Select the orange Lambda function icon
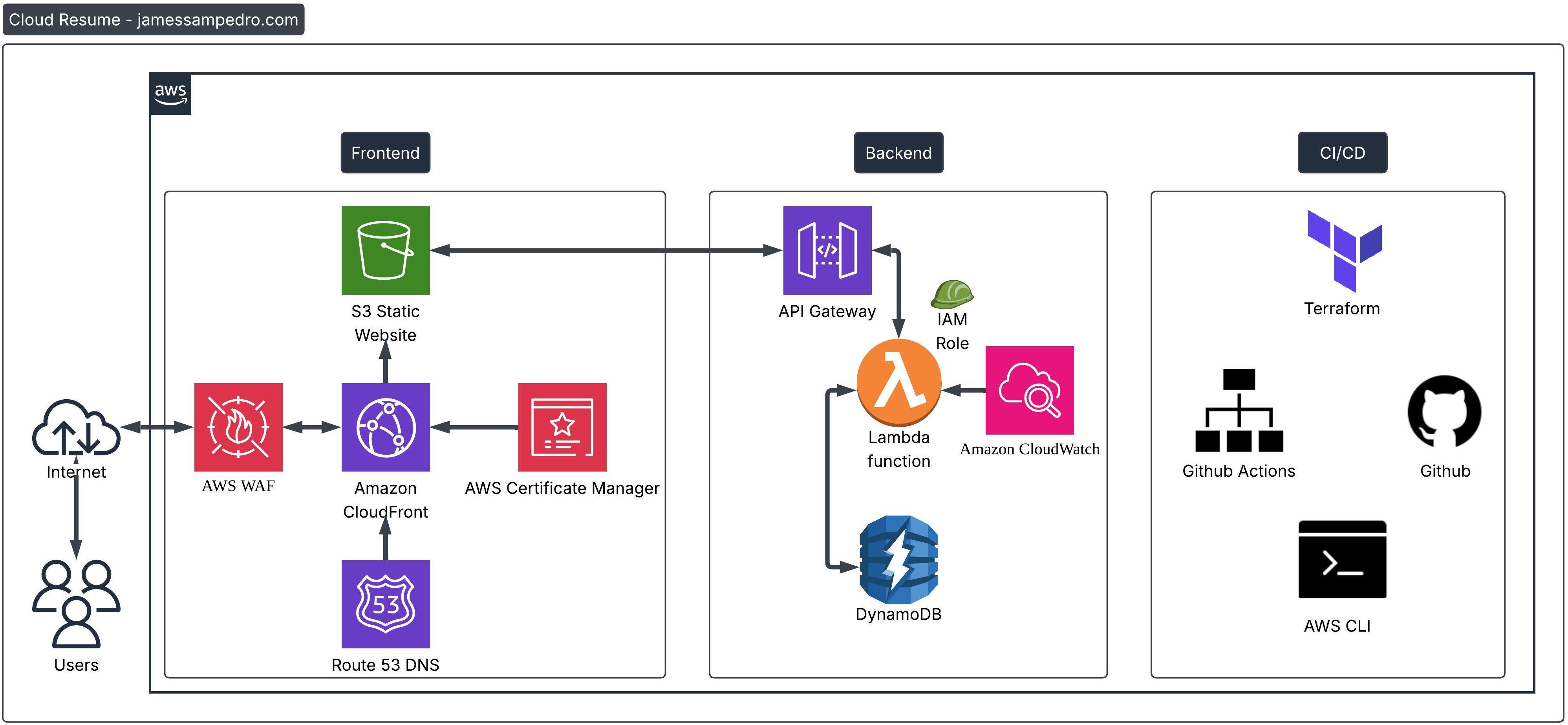Screen dimensions: 1568x725 click(x=899, y=382)
